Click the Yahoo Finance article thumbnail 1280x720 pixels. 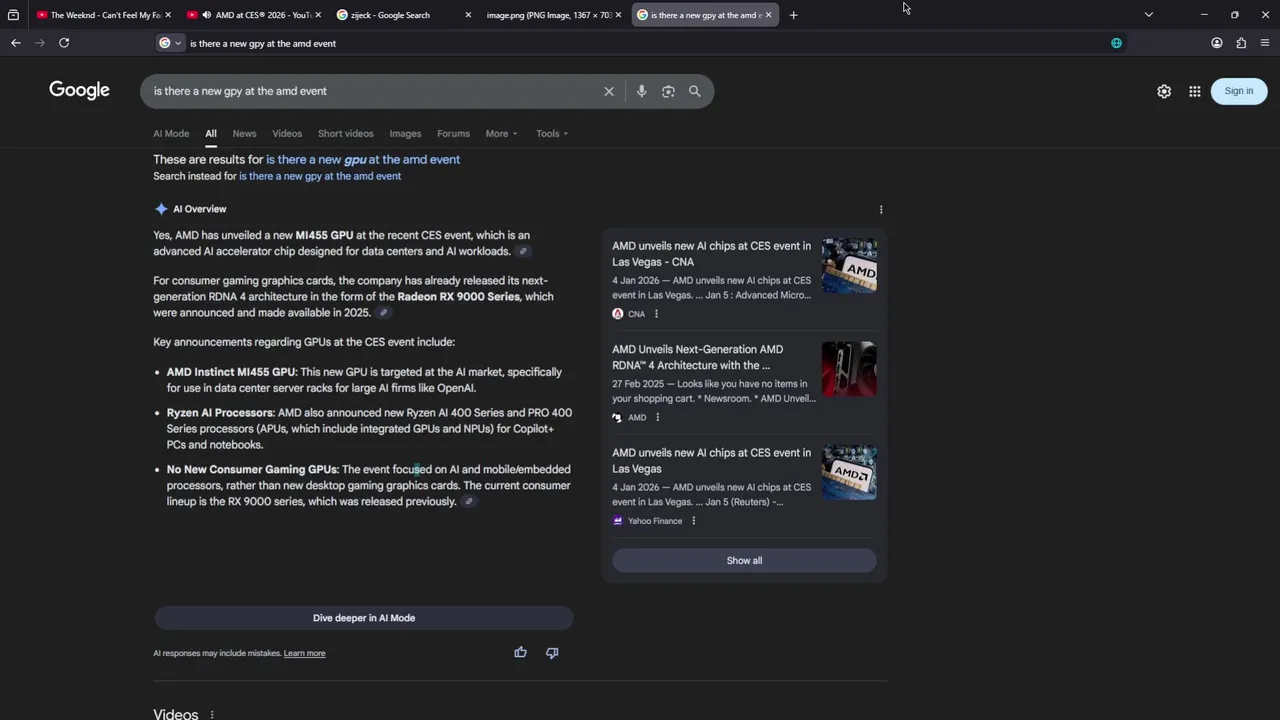pos(849,473)
